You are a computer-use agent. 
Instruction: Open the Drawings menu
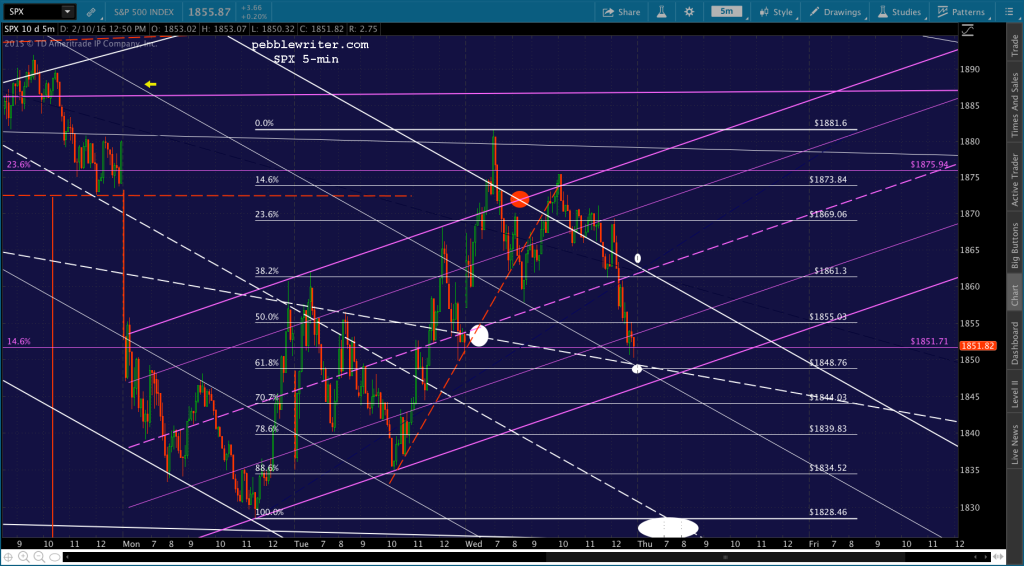coord(835,12)
